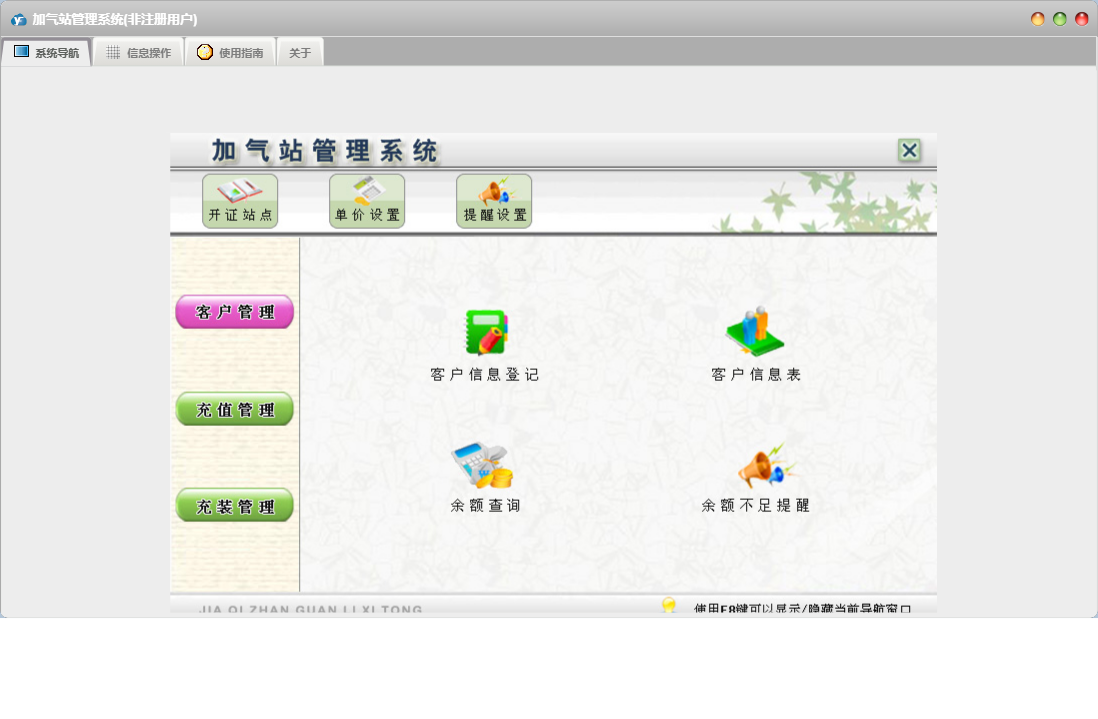This screenshot has width=1098, height=719.
Task: Click the orange minimize window button
Action: (x=1038, y=19)
